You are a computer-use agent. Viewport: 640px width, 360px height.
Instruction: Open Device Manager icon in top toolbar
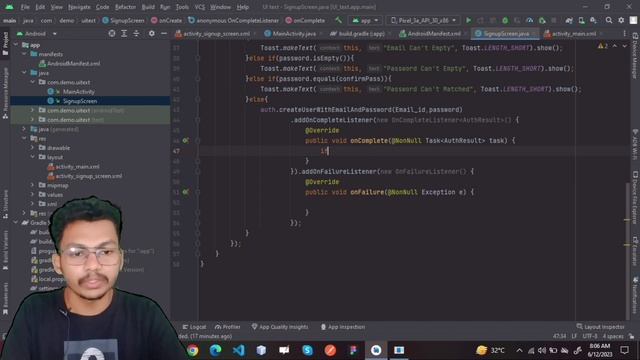click(x=581, y=20)
